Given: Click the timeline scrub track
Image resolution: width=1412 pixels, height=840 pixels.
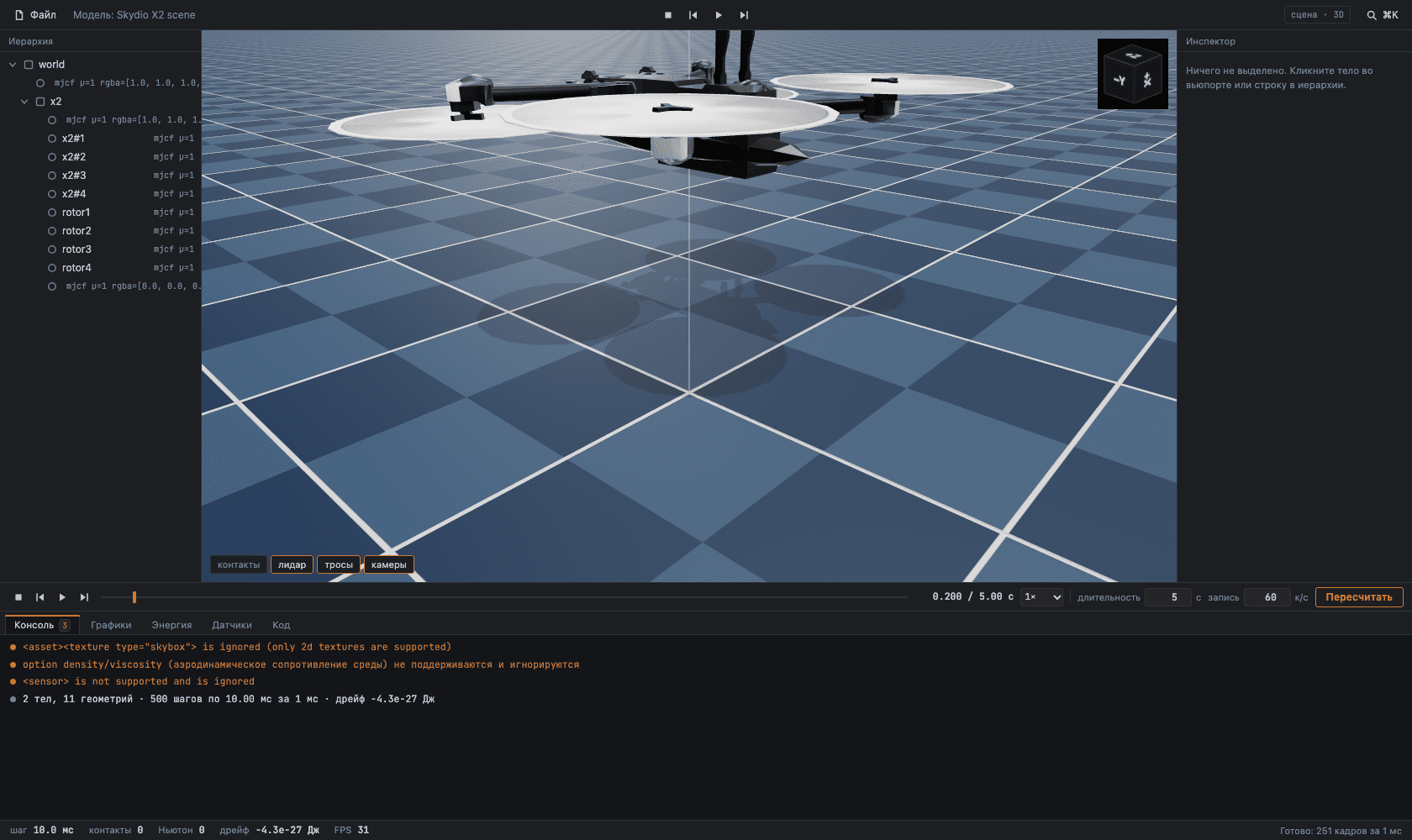Looking at the screenshot, I should [504, 597].
